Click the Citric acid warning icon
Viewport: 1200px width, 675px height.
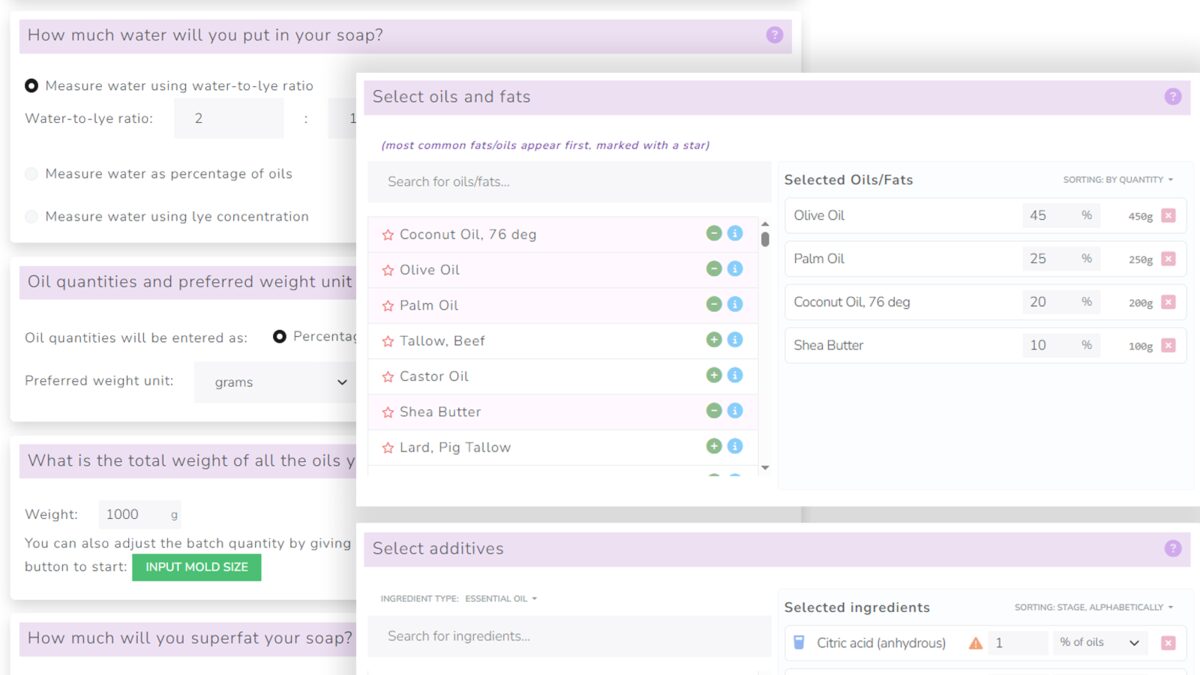click(x=975, y=643)
